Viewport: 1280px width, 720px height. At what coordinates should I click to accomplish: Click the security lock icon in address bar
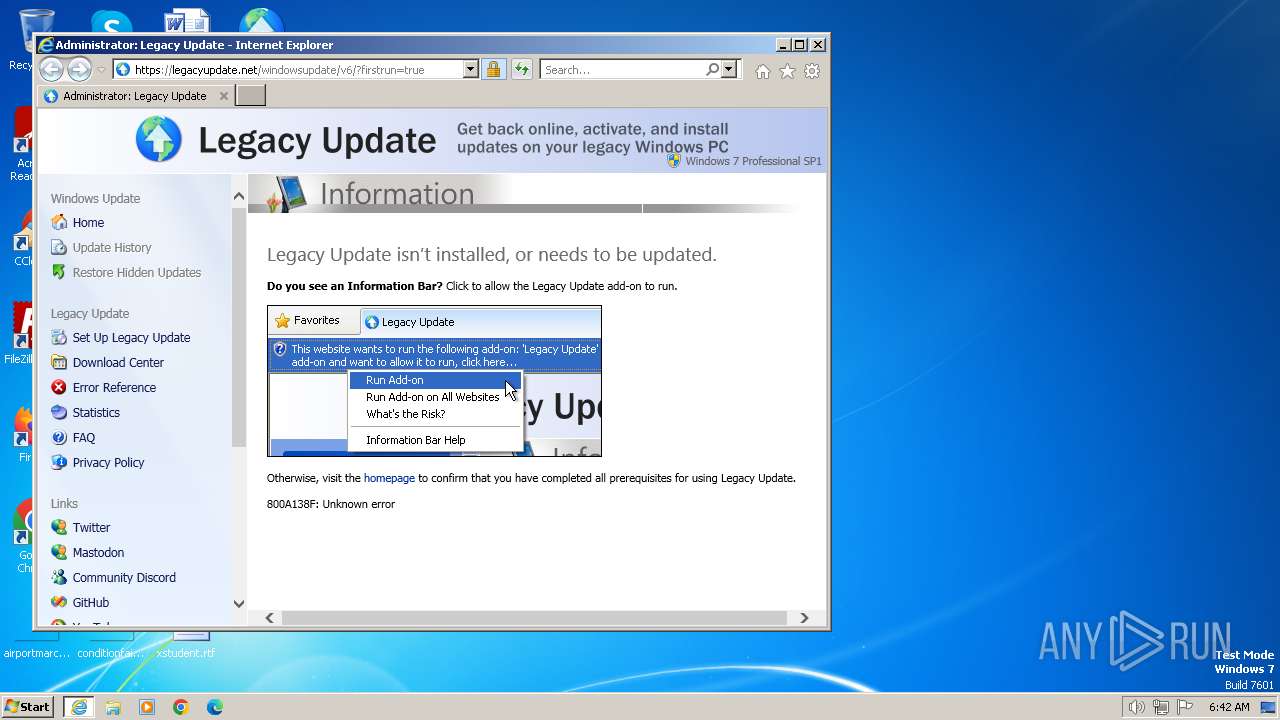coord(493,69)
